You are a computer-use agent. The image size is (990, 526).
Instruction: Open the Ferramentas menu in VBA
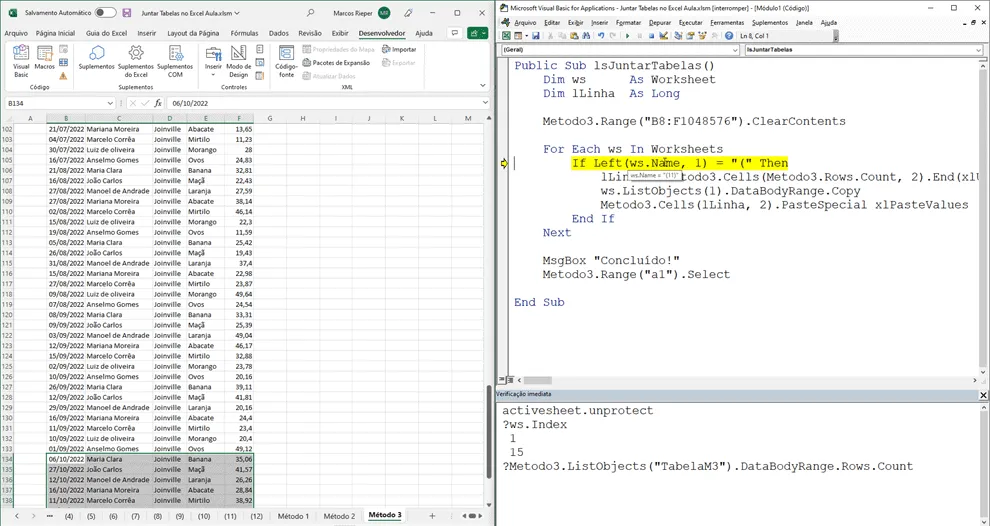[x=727, y=23]
